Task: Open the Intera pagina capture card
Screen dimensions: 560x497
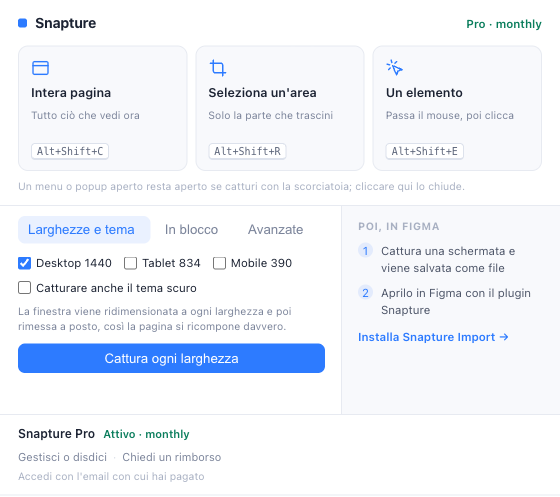Action: point(103,108)
